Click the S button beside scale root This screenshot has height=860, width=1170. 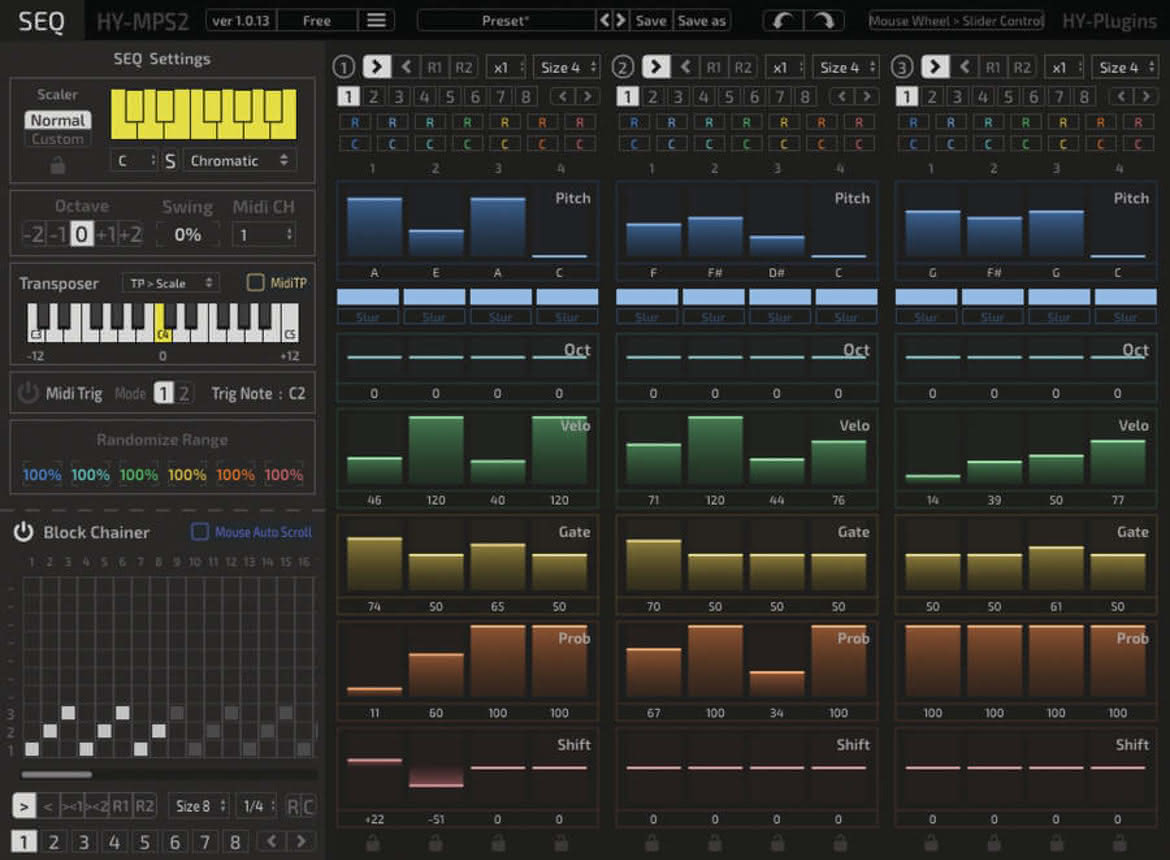tap(170, 160)
